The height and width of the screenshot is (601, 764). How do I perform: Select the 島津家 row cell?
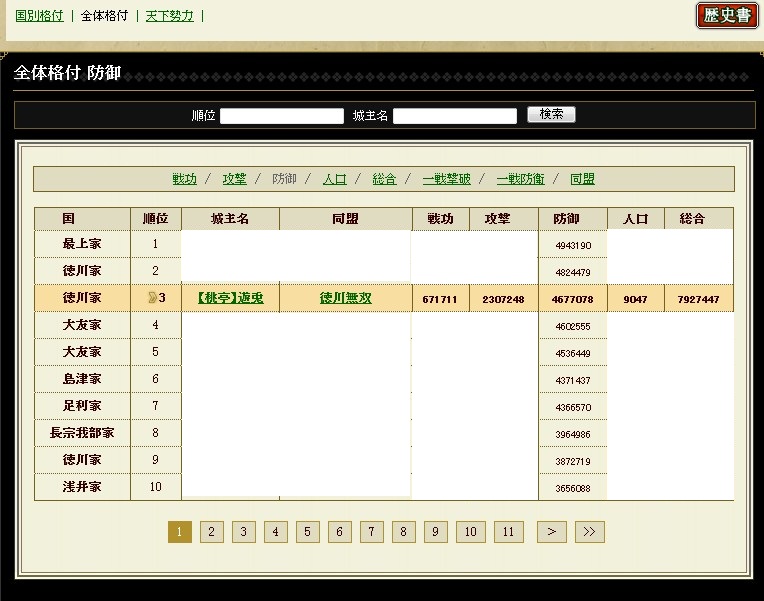coord(82,379)
